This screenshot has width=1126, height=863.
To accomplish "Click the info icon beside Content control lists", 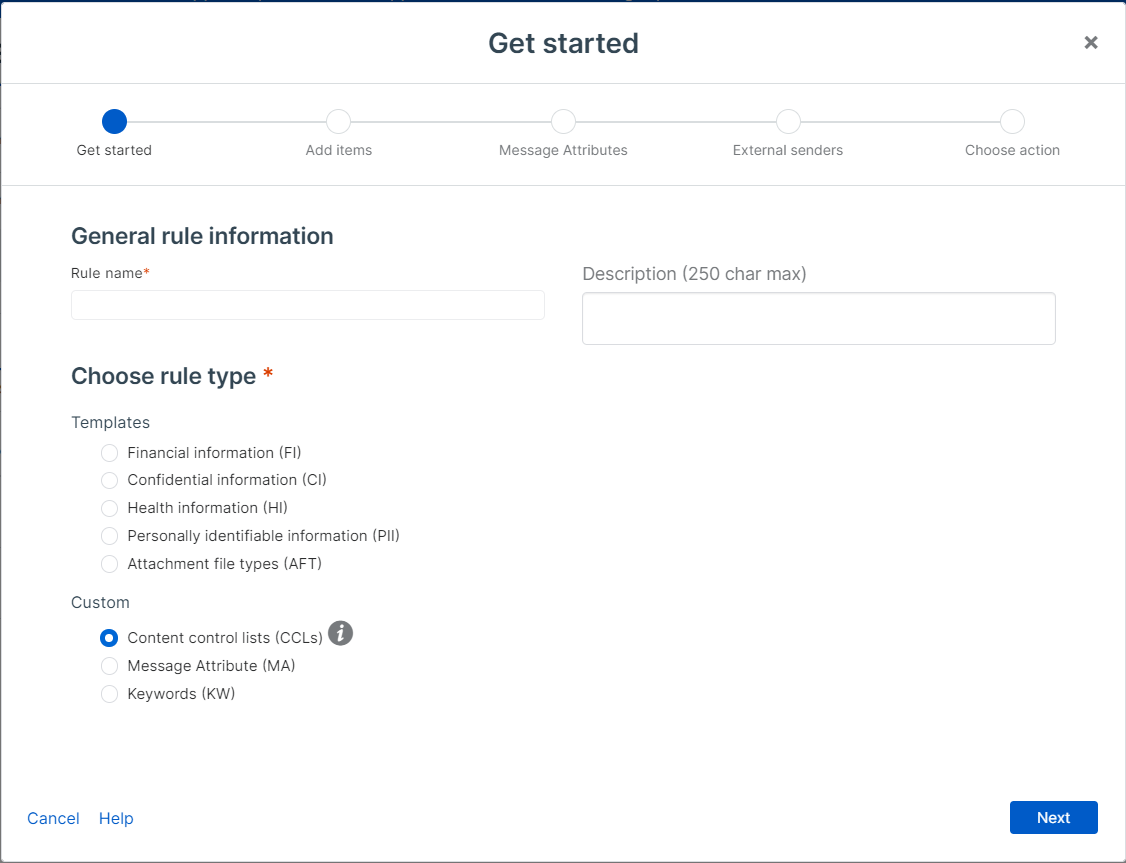I will coord(341,634).
